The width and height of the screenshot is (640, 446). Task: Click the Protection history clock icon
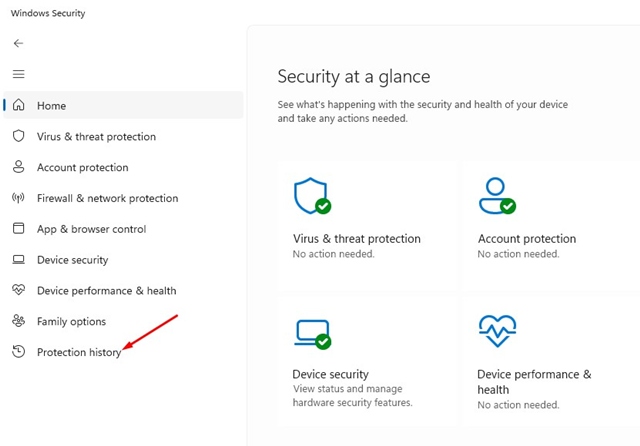click(x=18, y=352)
